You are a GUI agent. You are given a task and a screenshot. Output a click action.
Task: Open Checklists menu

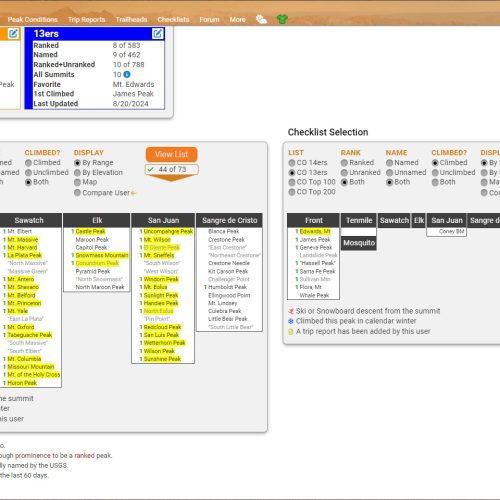coord(173,19)
